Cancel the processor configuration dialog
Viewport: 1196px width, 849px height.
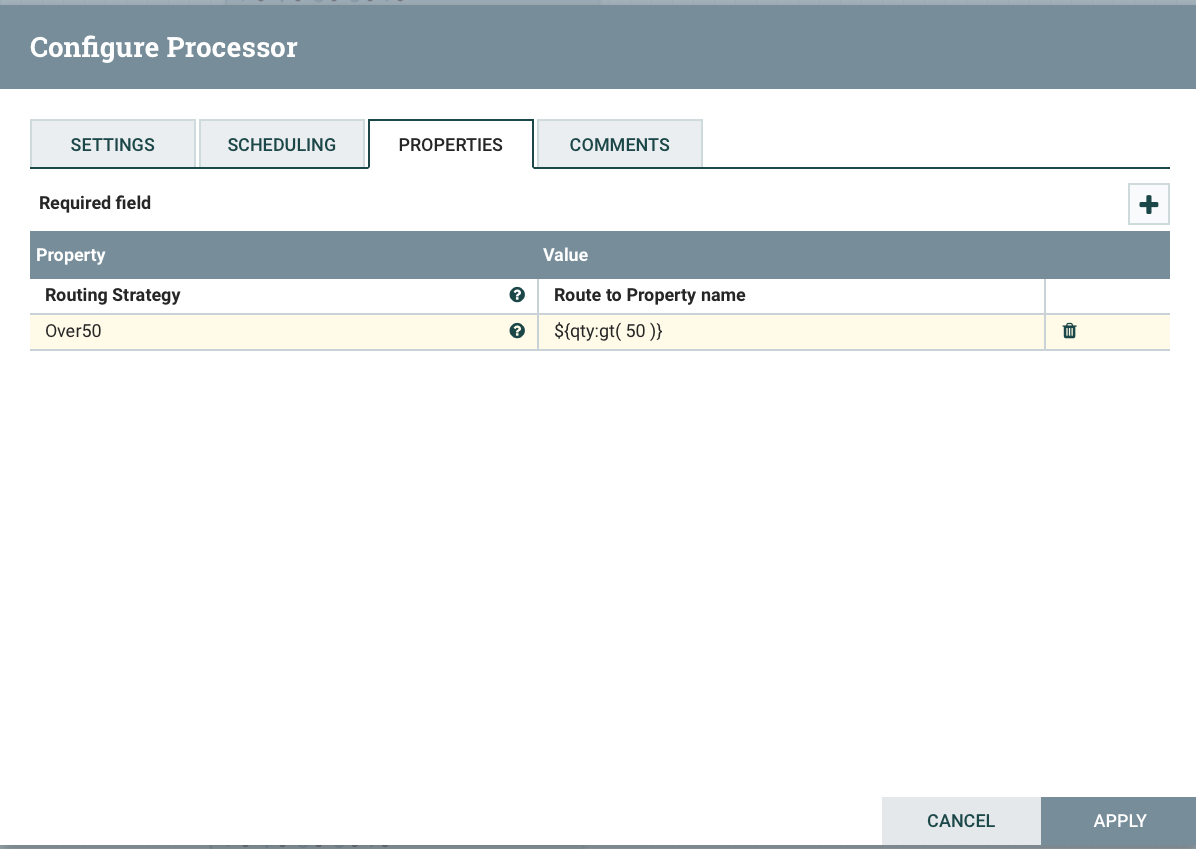point(960,820)
